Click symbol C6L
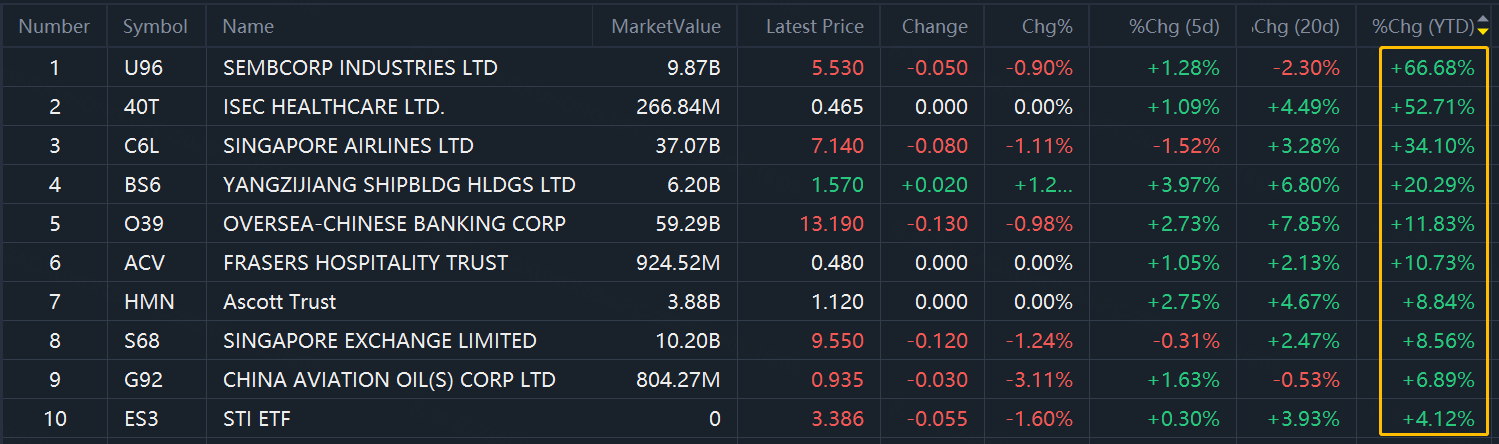The width and height of the screenshot is (1499, 444). click(x=141, y=146)
